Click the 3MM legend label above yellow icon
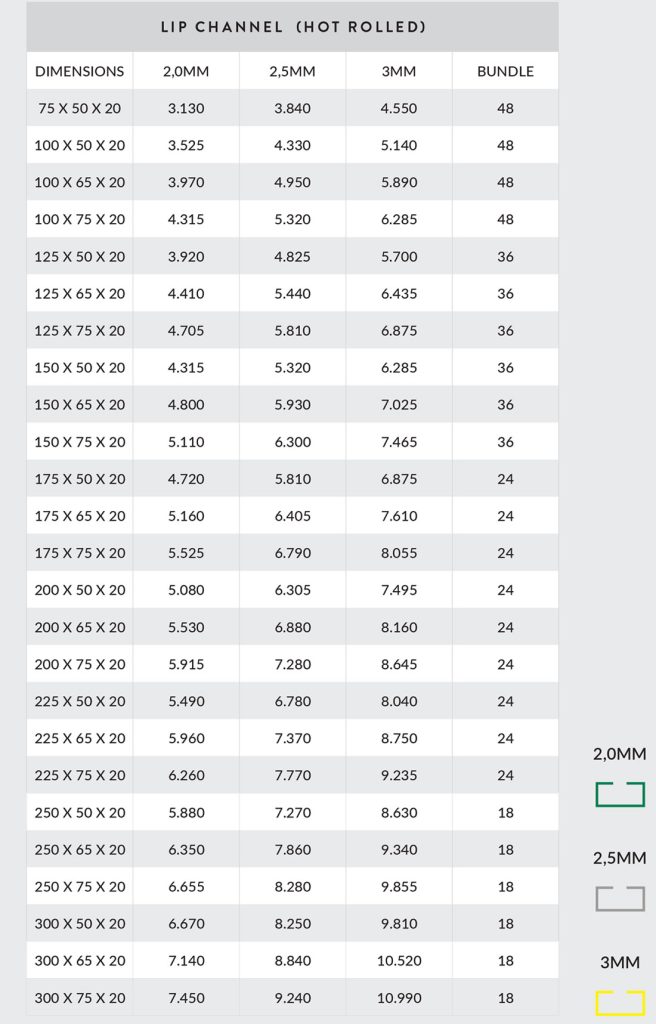The width and height of the screenshot is (656, 1024). (x=620, y=962)
